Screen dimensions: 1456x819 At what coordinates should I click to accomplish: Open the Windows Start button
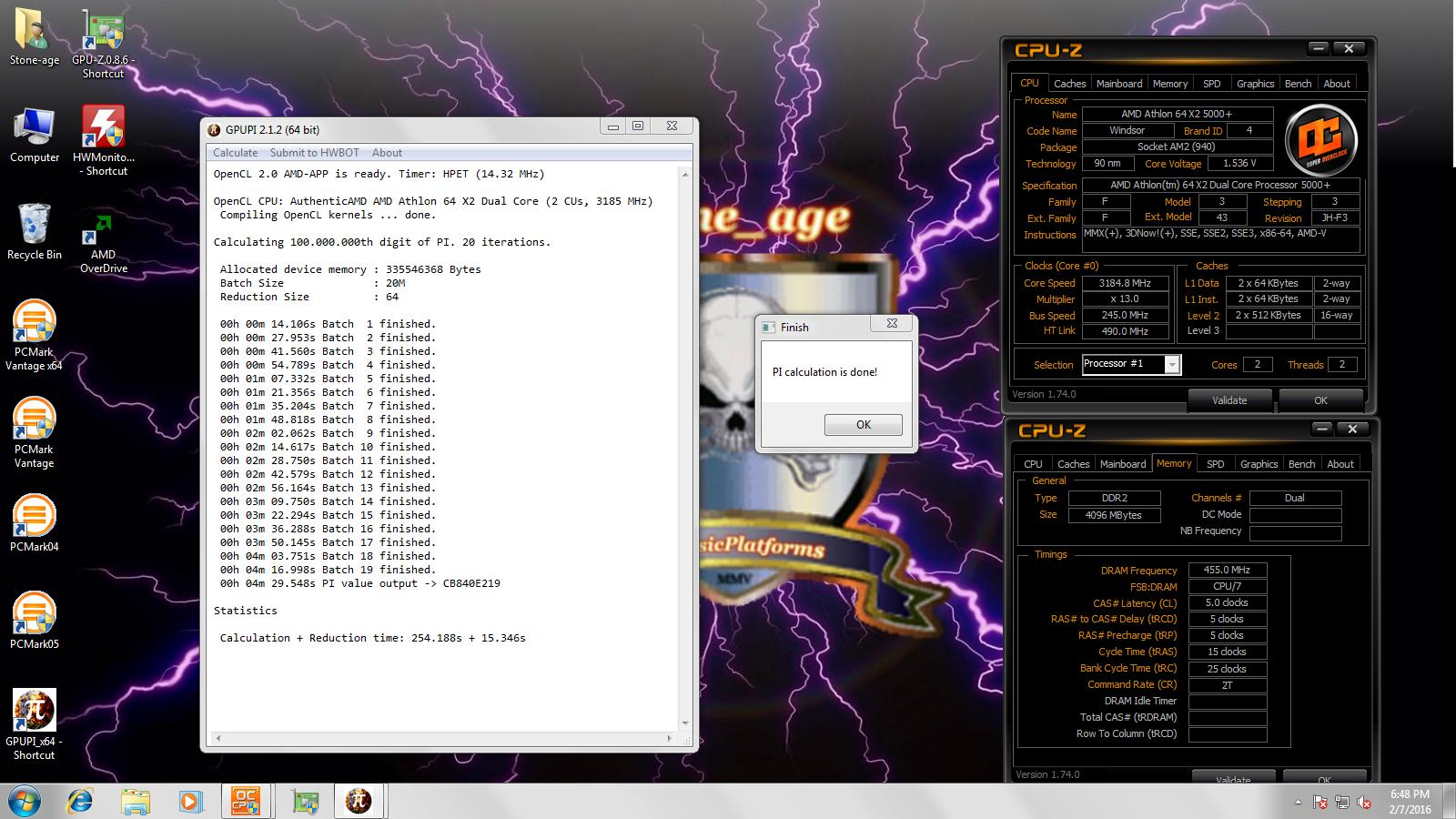click(x=24, y=801)
